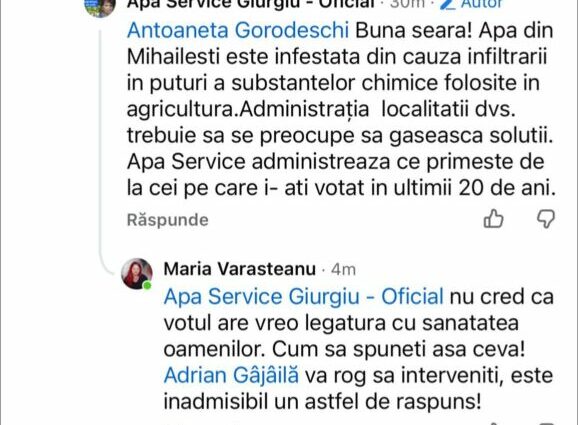Click green online status dot on Maria's avatar
This screenshot has width=578, height=425.
pyautogui.click(x=147, y=285)
